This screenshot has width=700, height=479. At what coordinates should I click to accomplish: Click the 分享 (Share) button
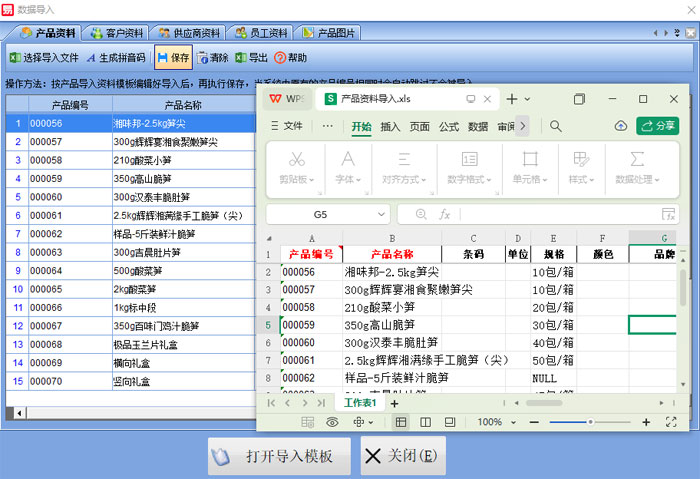657,126
